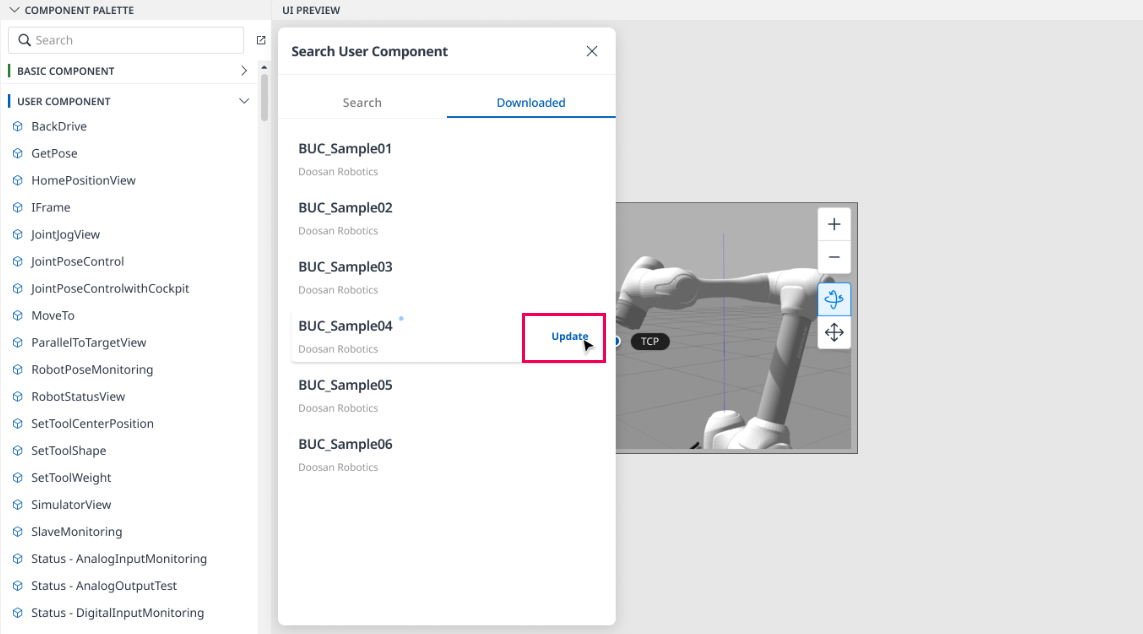
Task: Click the zoom in plus icon in 3D viewer
Action: (x=834, y=224)
